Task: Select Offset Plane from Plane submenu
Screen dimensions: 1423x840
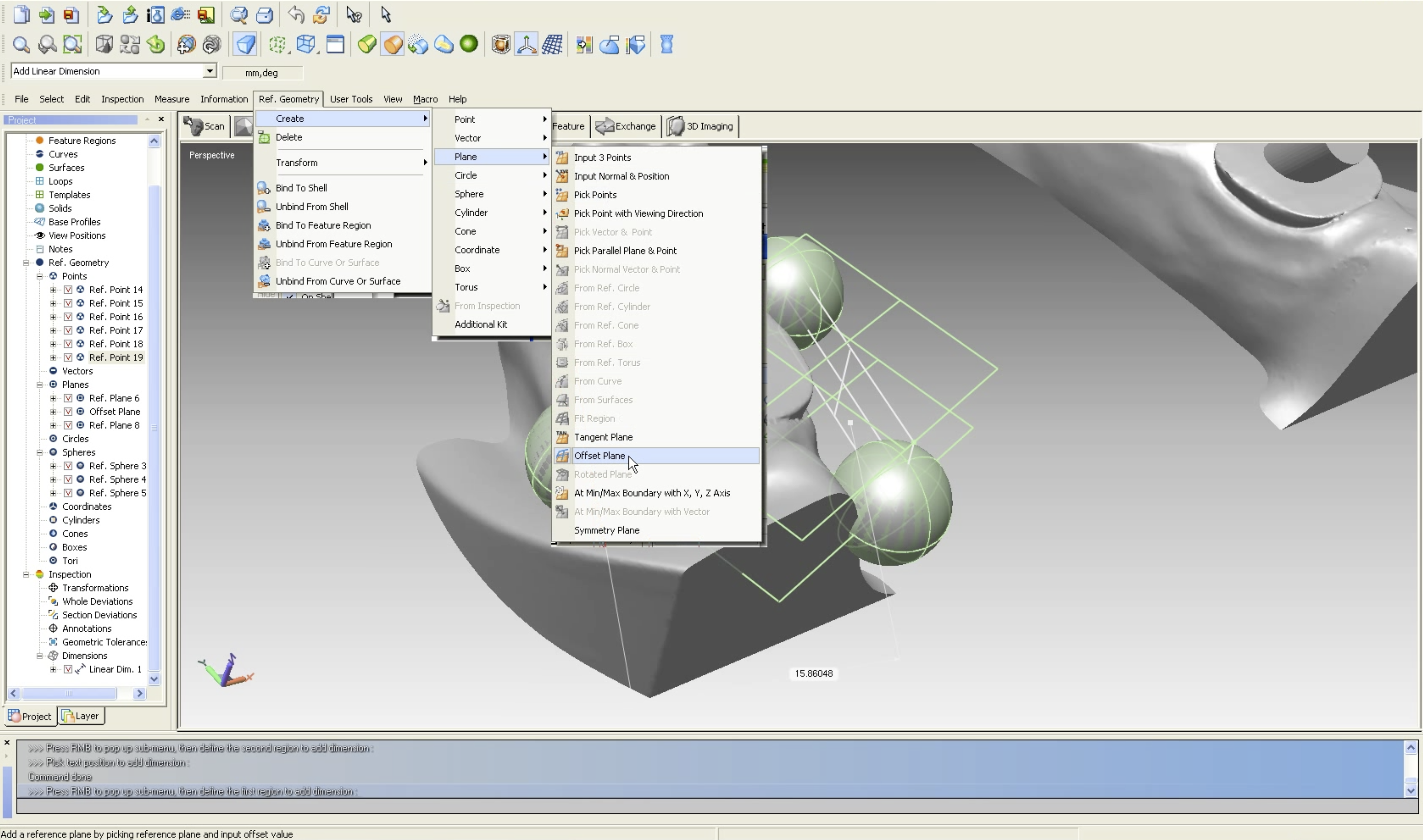Action: pyautogui.click(x=599, y=456)
